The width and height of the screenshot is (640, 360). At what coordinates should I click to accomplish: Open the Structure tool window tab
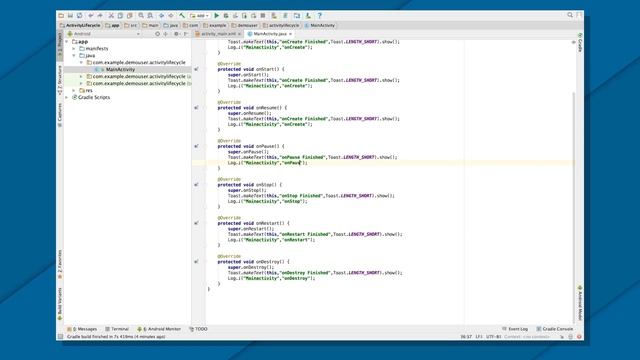pyautogui.click(x=60, y=80)
